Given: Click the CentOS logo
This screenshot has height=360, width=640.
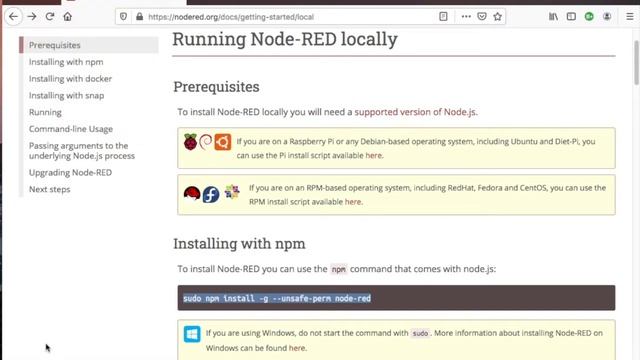Looking at the screenshot, I should point(232,191).
